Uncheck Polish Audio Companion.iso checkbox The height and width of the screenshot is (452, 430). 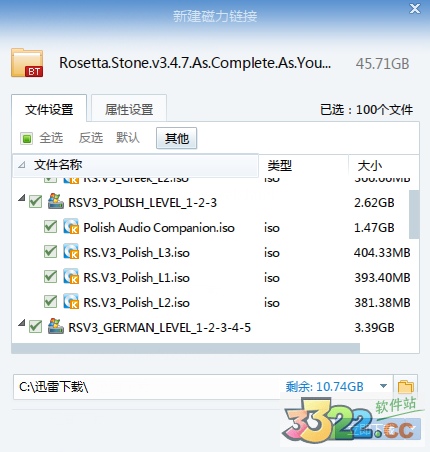(x=50, y=227)
